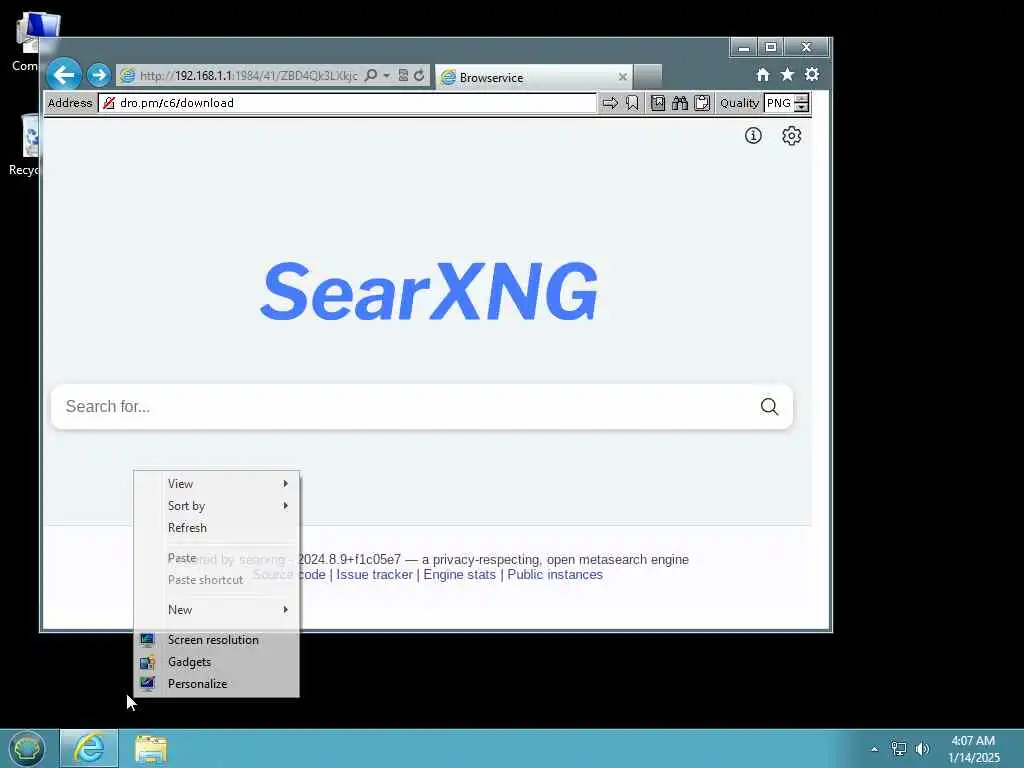
Task: Open the volume speaker tray icon
Action: [x=922, y=749]
